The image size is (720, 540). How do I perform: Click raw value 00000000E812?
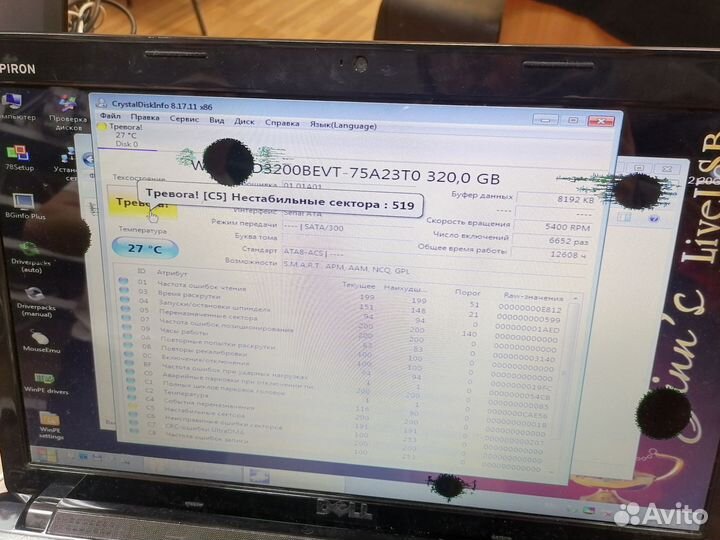[x=530, y=309]
